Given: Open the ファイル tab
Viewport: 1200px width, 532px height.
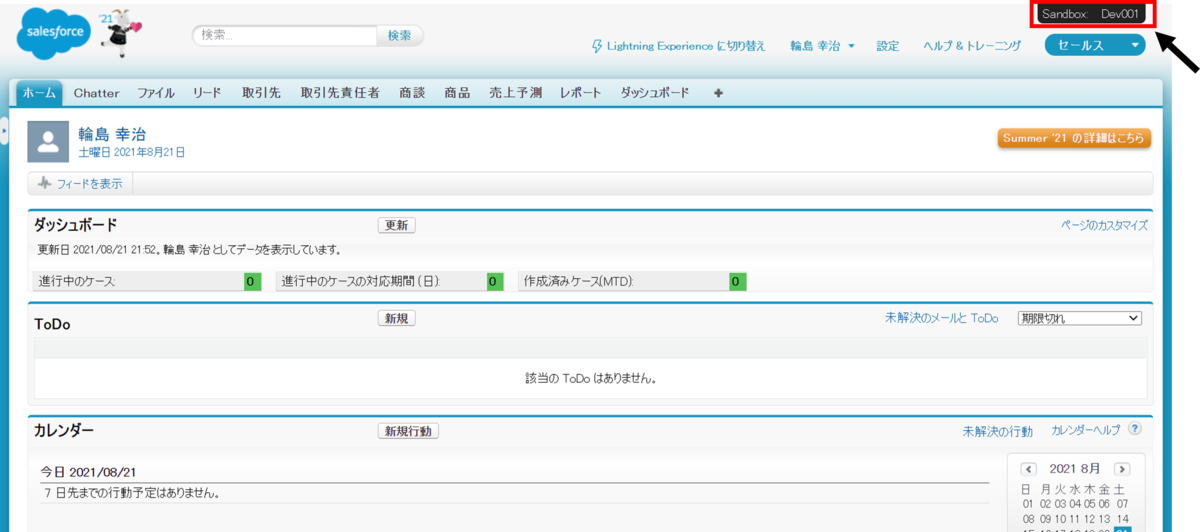Looking at the screenshot, I should tap(156, 93).
